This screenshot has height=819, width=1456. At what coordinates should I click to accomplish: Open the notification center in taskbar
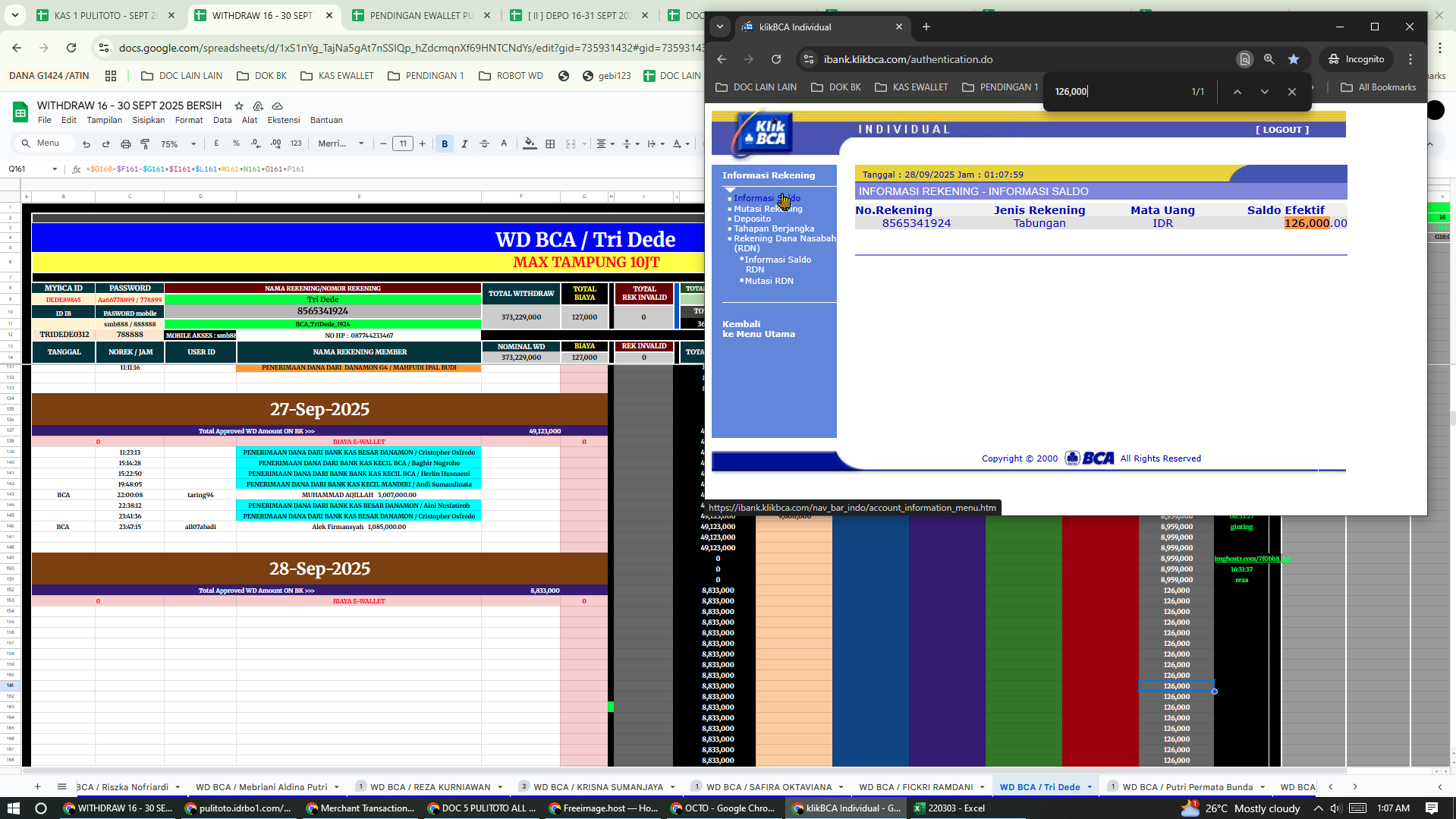pyautogui.click(x=1432, y=808)
